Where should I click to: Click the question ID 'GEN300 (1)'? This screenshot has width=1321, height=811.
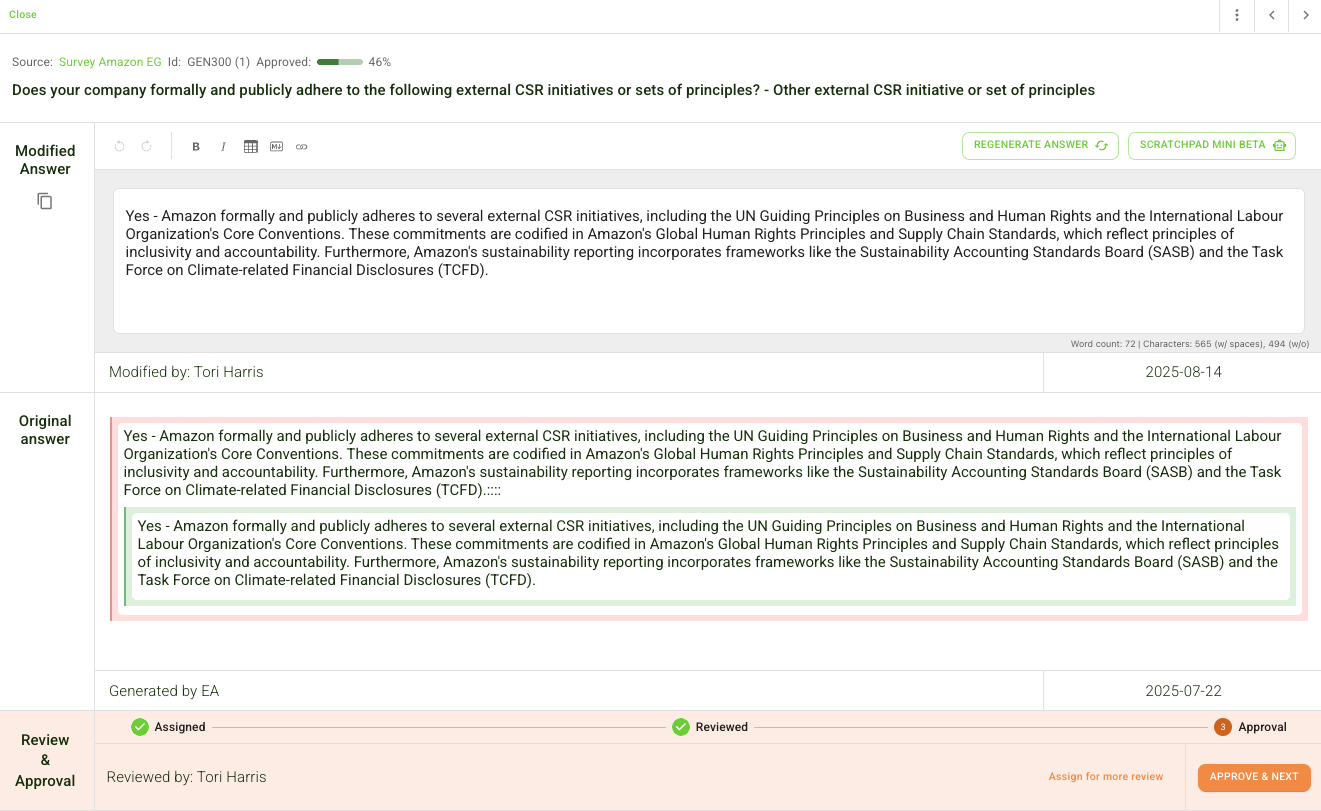219,62
